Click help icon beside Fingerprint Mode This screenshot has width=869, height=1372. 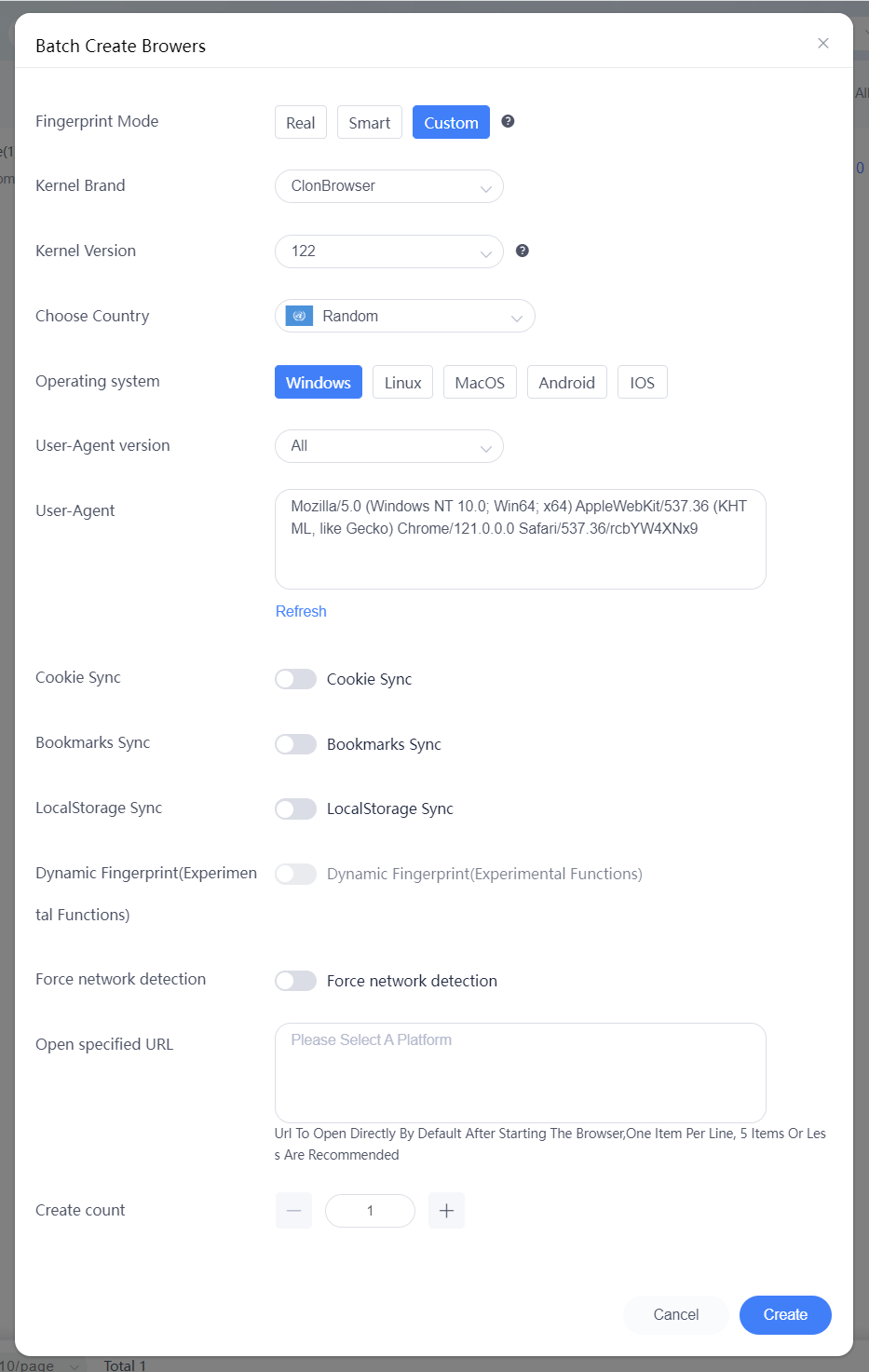coord(508,121)
